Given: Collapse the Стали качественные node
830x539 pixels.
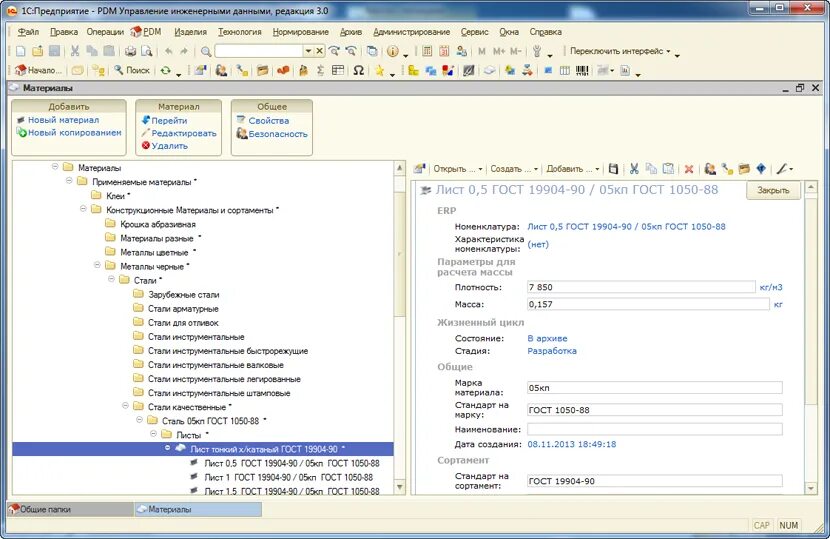Looking at the screenshot, I should pos(125,406).
